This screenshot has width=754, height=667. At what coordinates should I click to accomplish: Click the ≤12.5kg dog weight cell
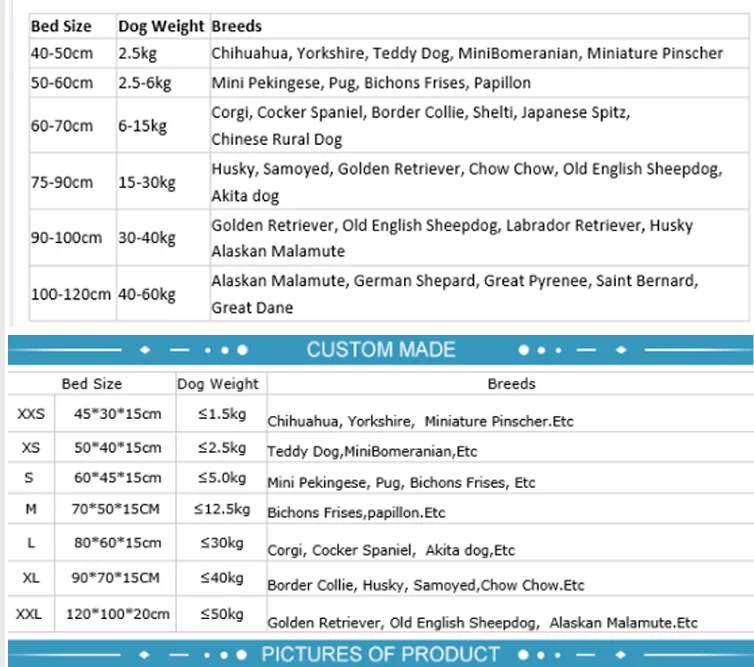coord(222,510)
